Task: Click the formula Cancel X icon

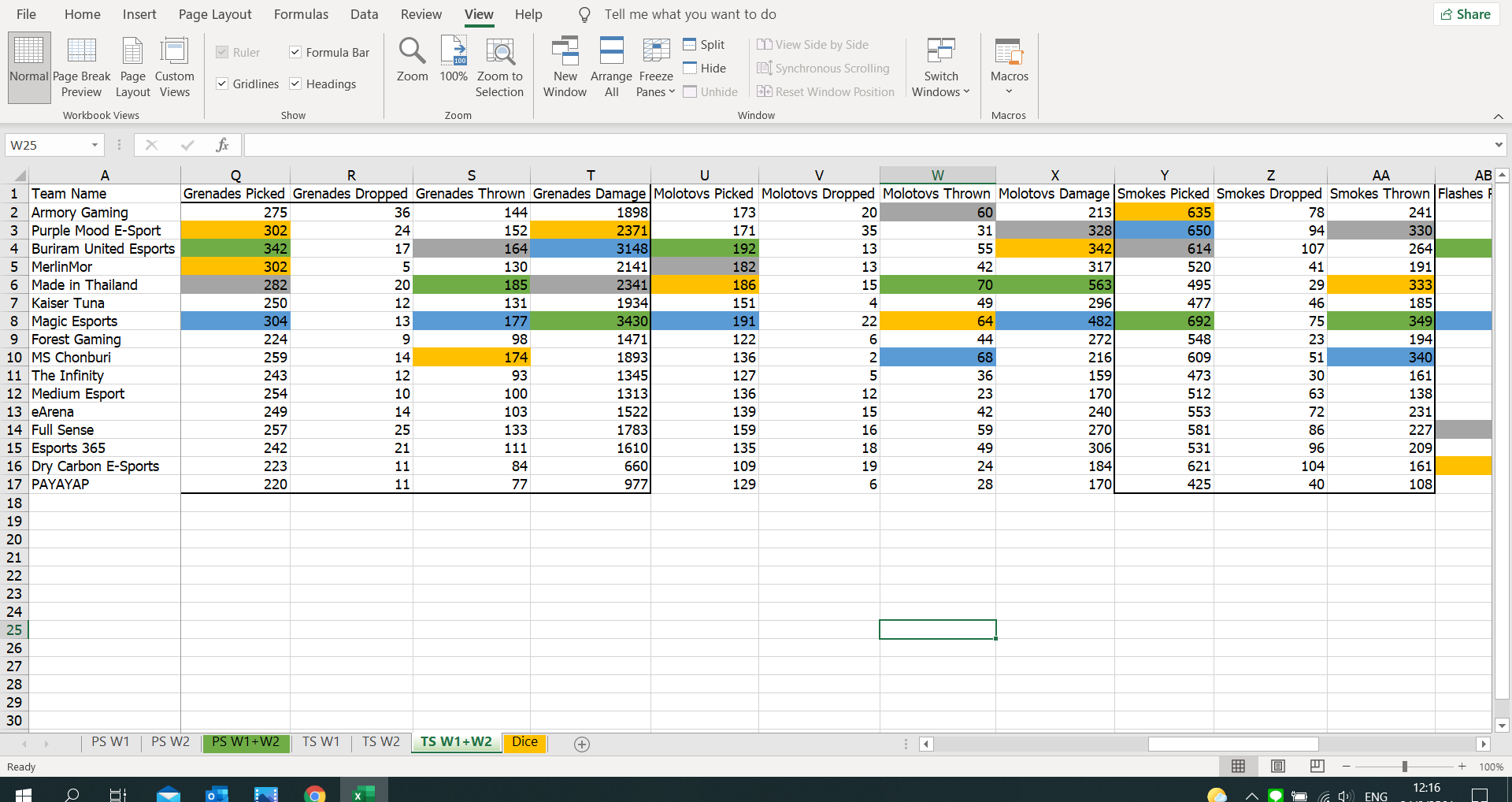Action: pos(151,145)
